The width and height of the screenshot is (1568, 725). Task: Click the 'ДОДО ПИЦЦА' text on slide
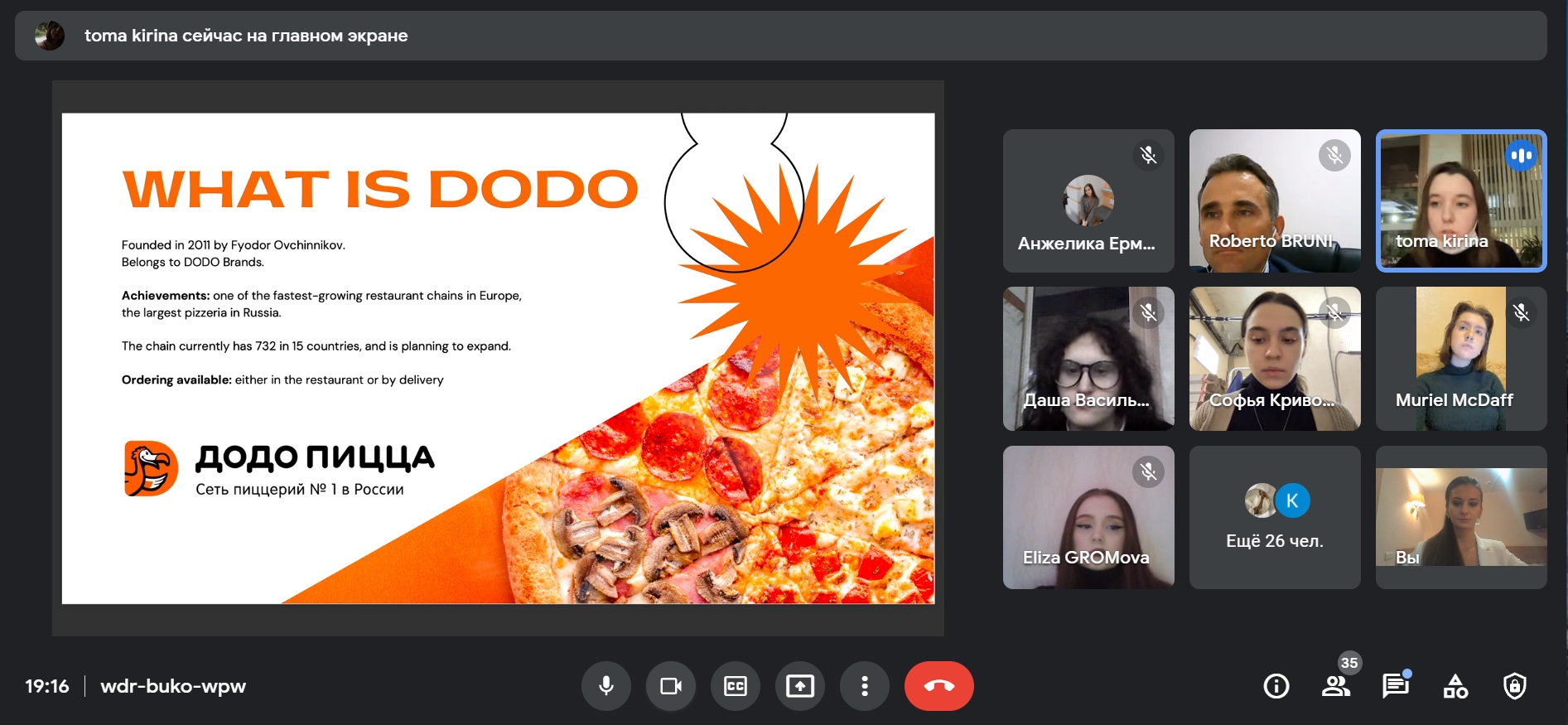coord(315,457)
